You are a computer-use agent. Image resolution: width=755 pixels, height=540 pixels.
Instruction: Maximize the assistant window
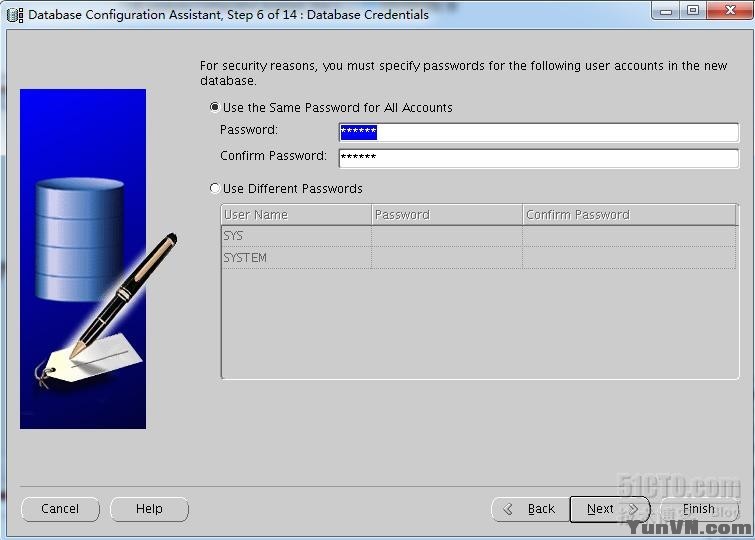coord(693,11)
